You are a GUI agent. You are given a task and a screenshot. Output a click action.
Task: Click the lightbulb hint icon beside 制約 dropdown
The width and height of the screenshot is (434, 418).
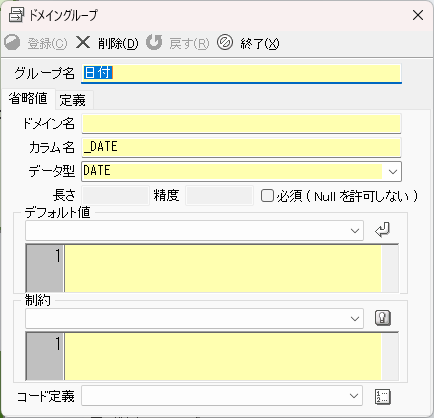click(x=383, y=318)
